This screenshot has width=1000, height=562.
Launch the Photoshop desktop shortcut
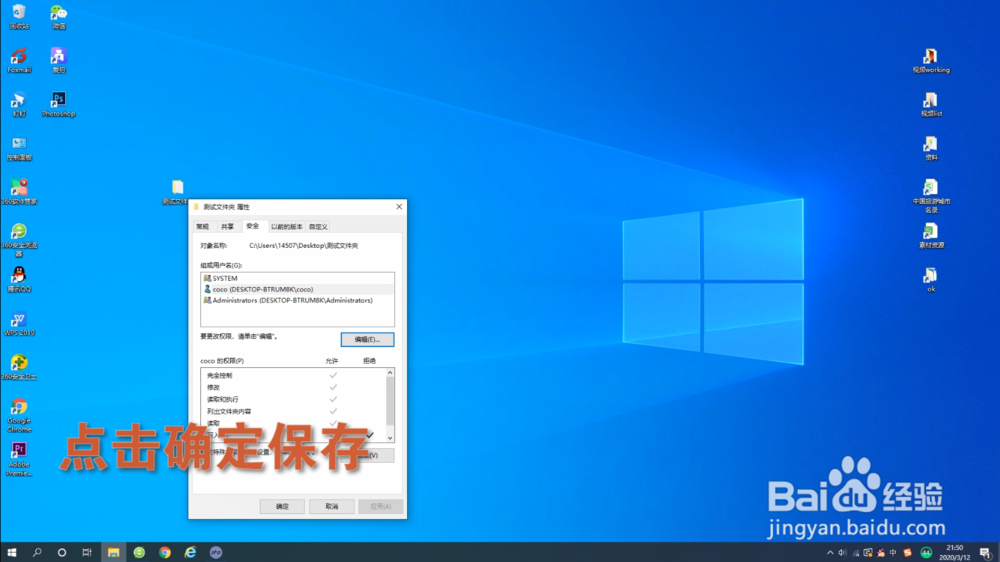(59, 104)
